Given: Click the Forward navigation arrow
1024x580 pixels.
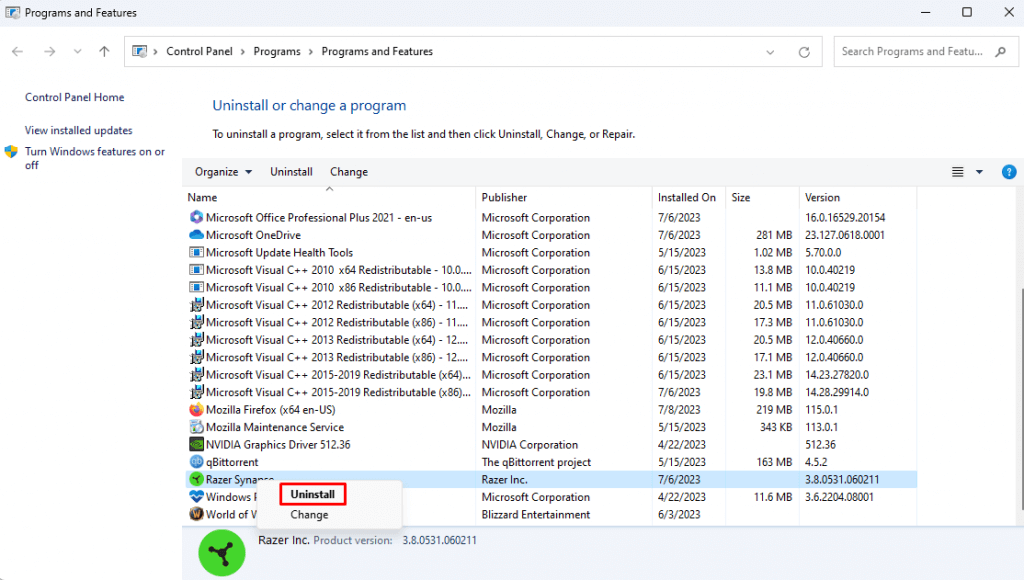Looking at the screenshot, I should [50, 52].
